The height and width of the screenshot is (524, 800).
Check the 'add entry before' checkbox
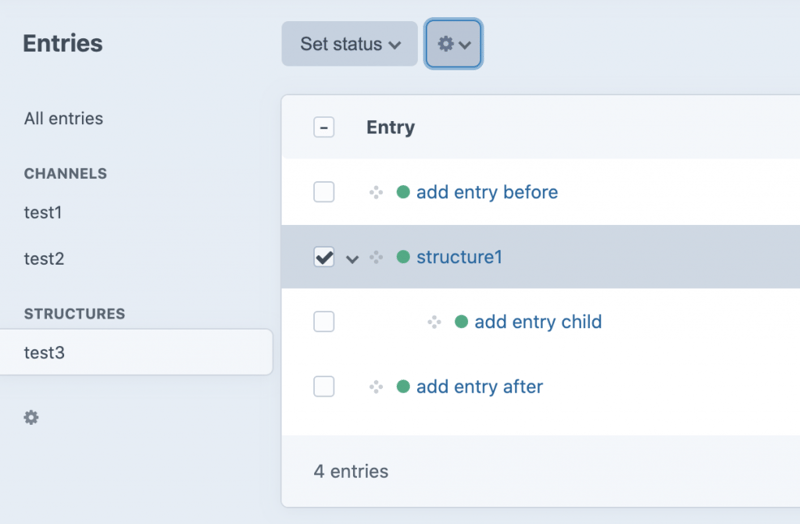pyautogui.click(x=324, y=192)
